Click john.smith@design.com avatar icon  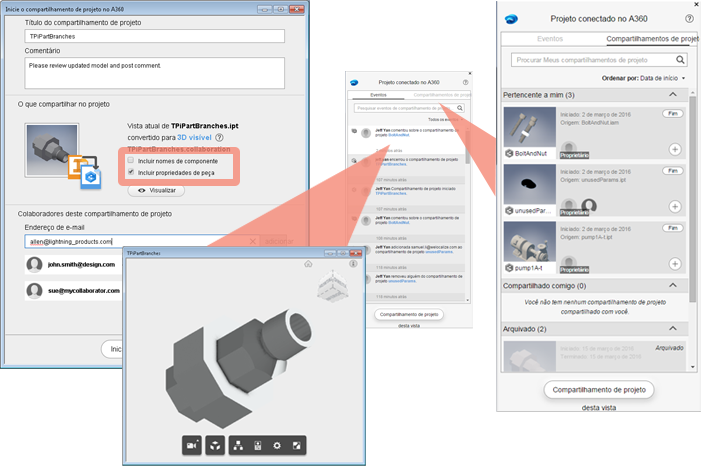click(x=34, y=265)
